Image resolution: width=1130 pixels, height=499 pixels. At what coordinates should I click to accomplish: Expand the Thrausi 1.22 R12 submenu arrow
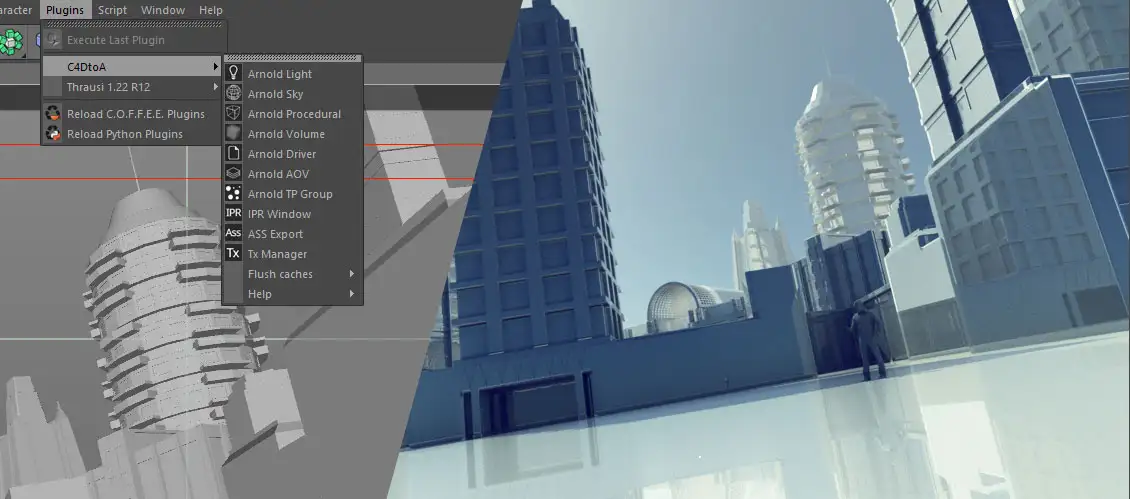(215, 87)
